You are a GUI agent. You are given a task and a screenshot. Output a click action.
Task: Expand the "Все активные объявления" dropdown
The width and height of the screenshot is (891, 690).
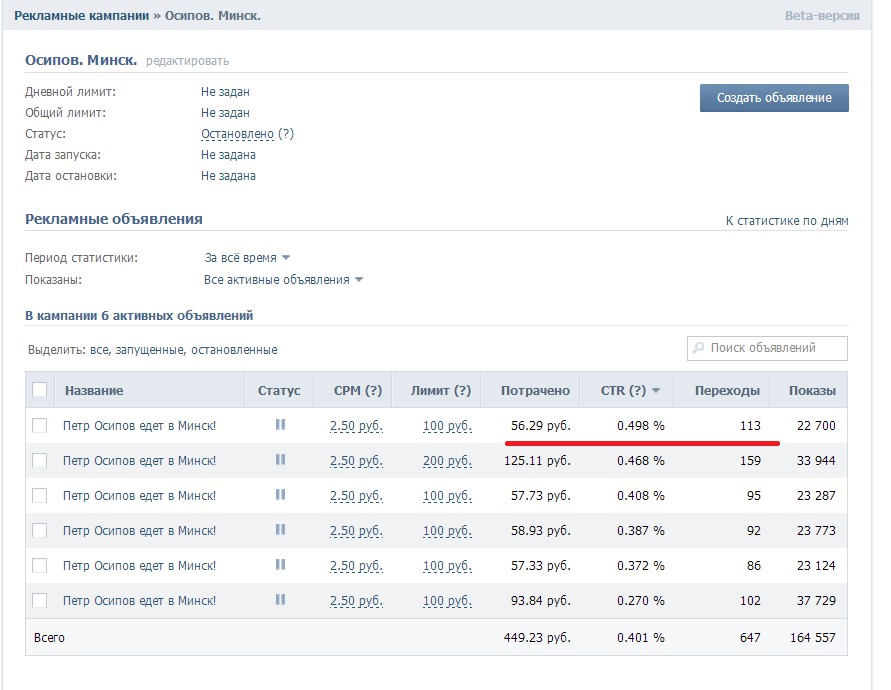coord(283,280)
